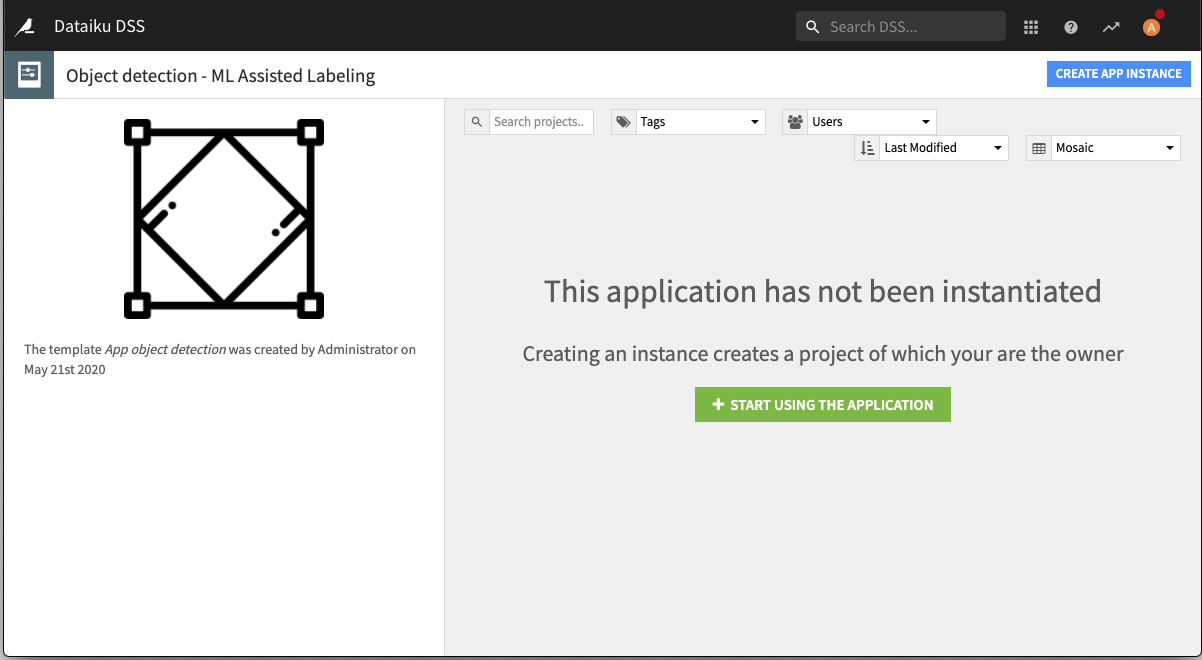The image size is (1202, 660).
Task: Open the Tags dropdown
Action: click(x=701, y=122)
